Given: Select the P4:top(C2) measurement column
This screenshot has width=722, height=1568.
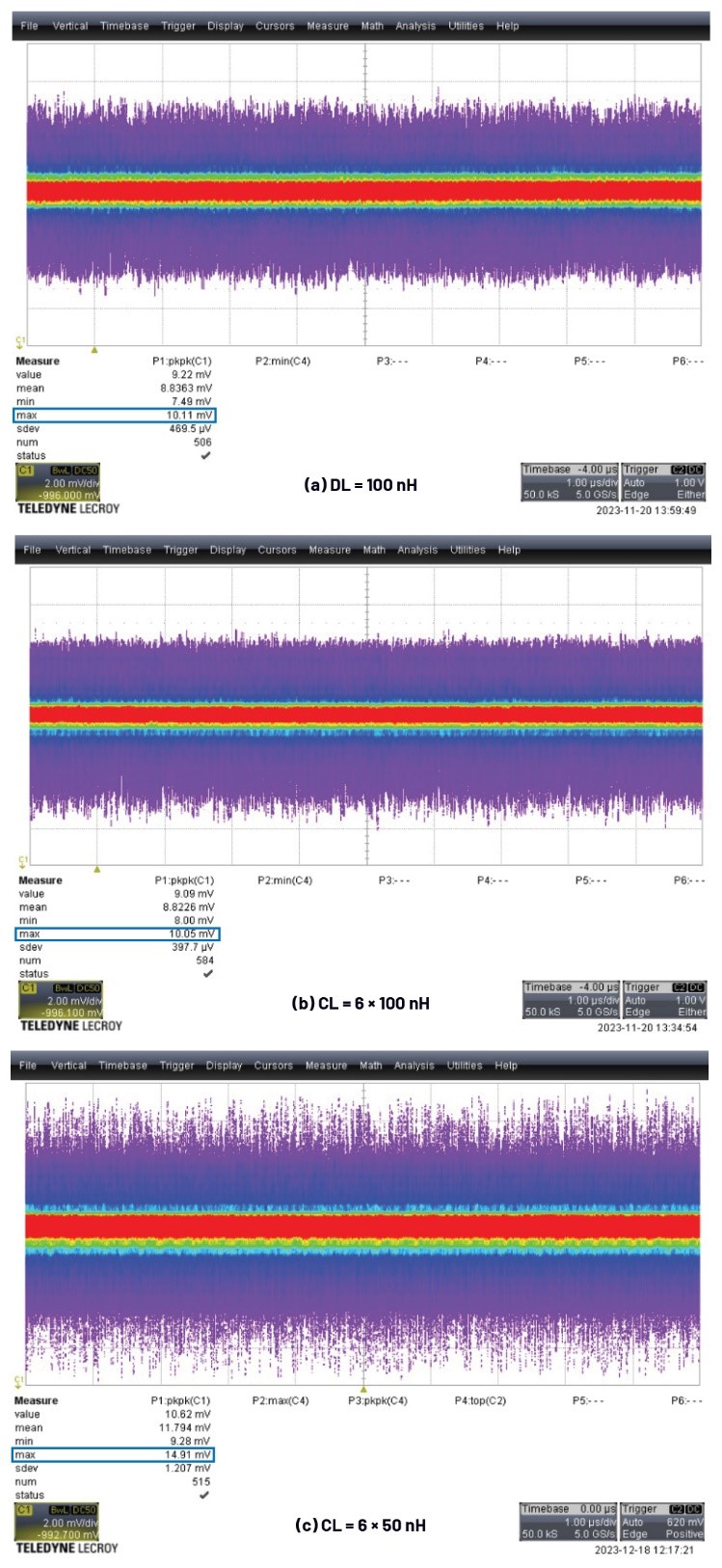Looking at the screenshot, I should 481,1400.
